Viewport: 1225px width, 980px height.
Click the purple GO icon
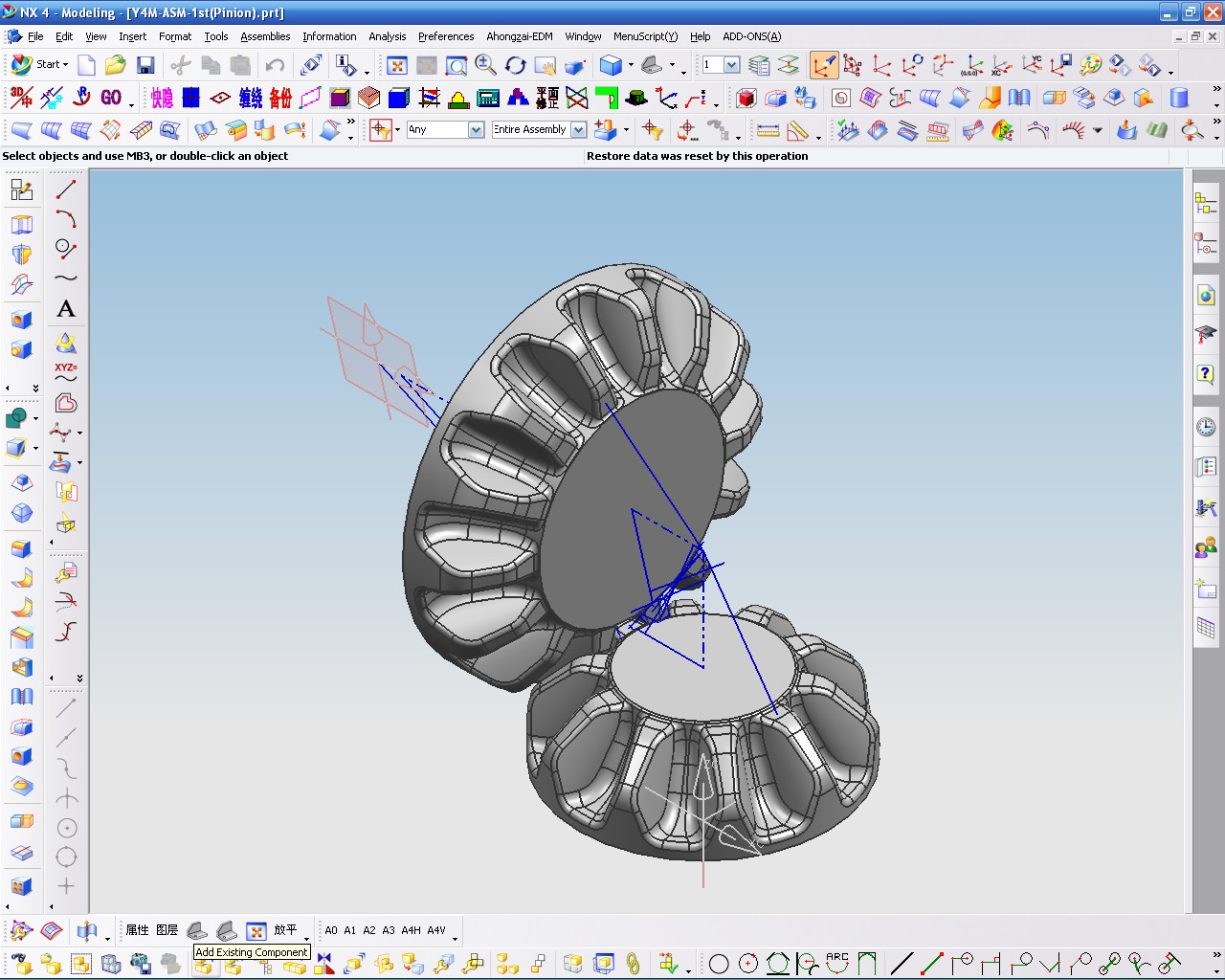[x=111, y=98]
